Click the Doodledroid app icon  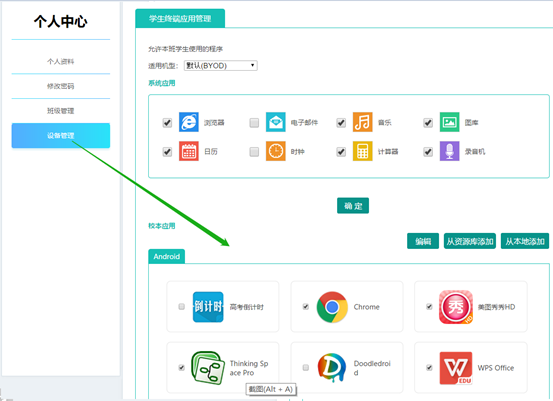[332, 368]
